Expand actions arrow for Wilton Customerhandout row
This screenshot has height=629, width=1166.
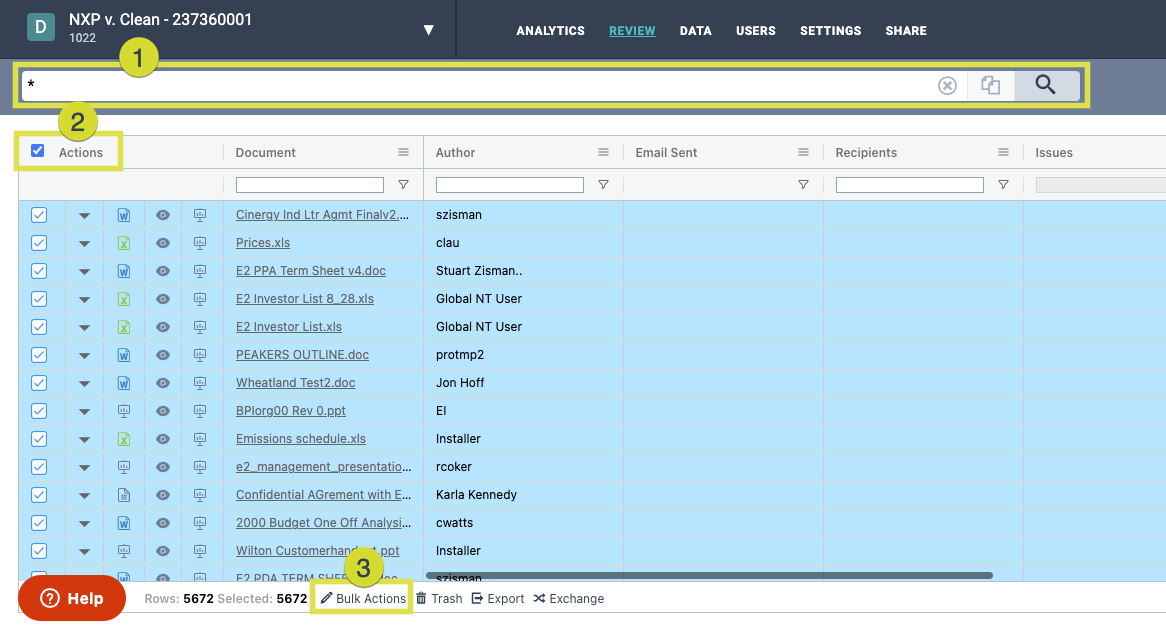click(x=84, y=552)
